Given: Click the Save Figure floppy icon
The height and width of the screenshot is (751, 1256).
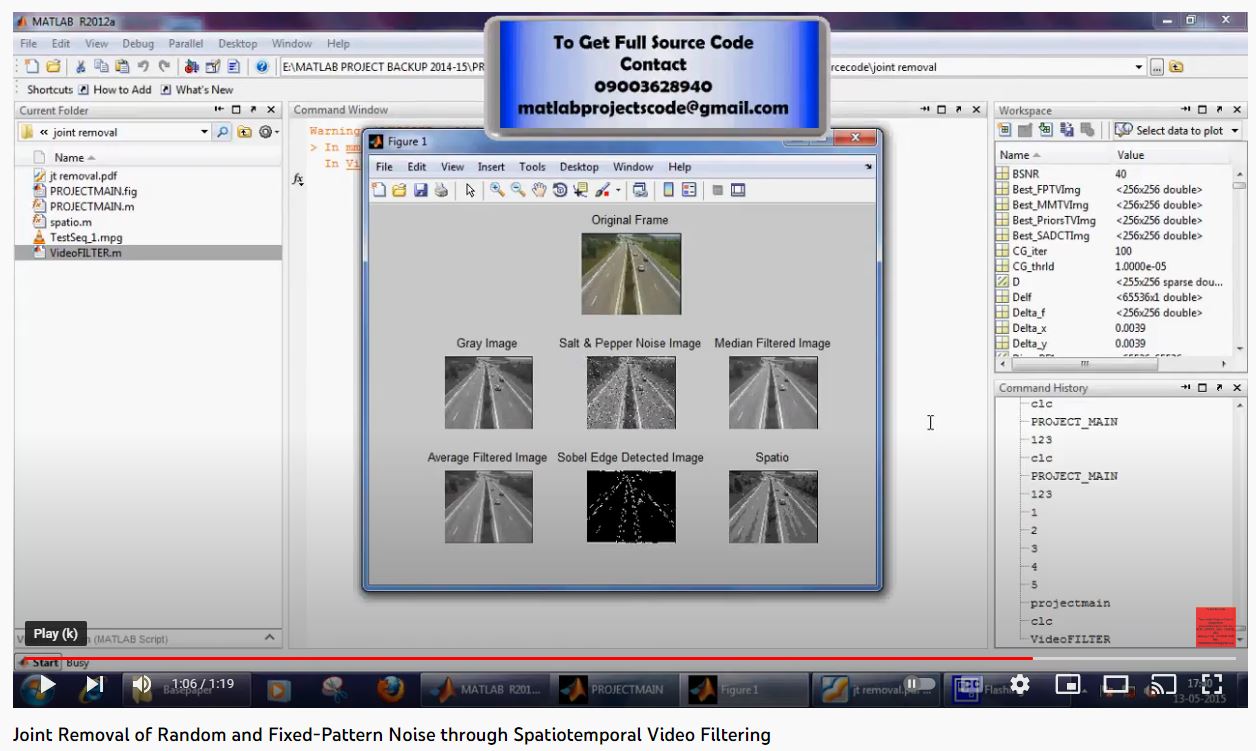Looking at the screenshot, I should [x=421, y=190].
